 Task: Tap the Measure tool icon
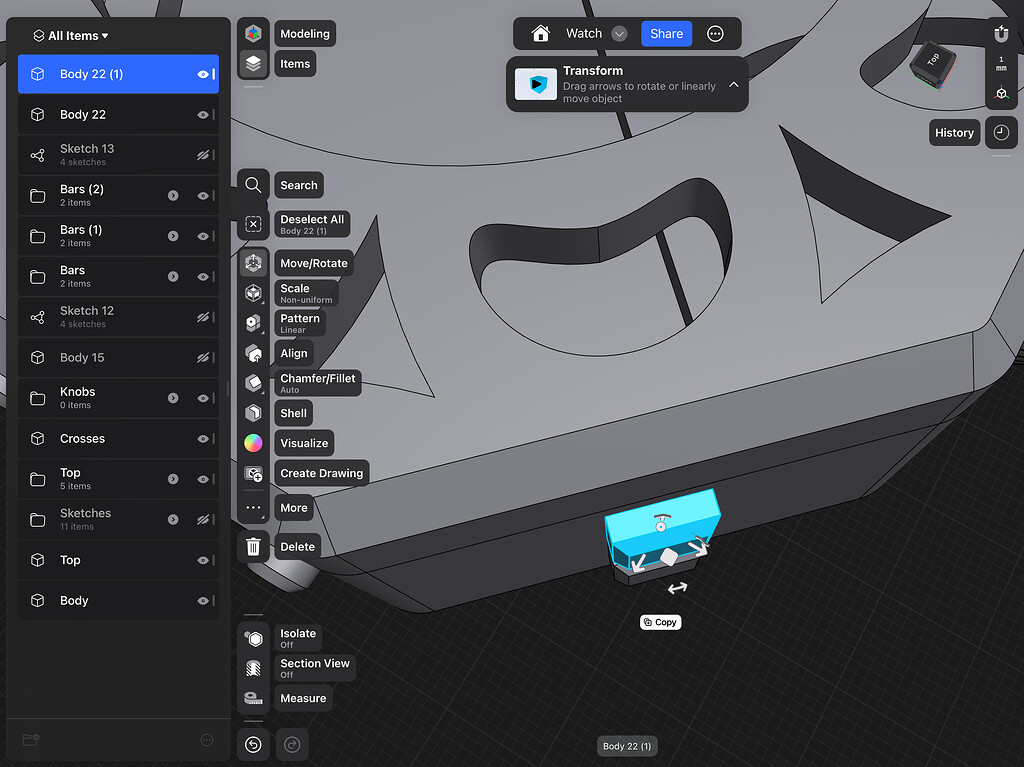click(x=253, y=697)
